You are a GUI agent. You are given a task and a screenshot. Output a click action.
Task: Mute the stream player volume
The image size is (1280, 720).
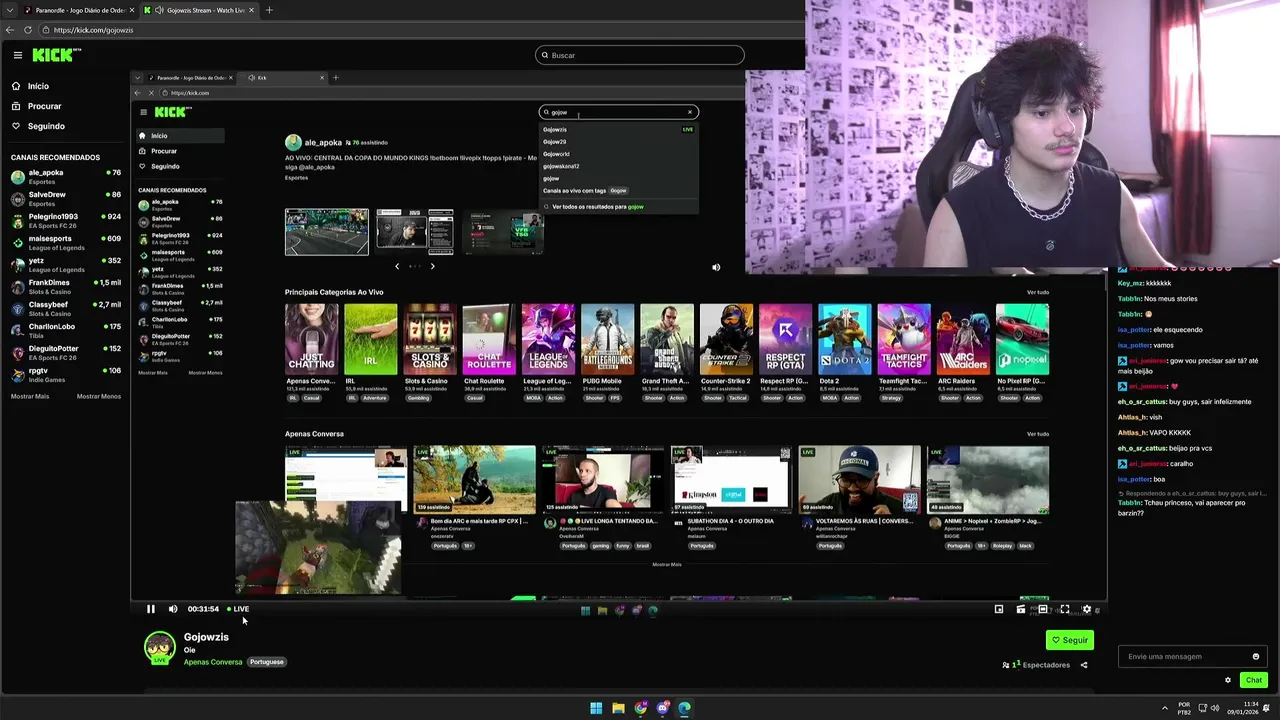pyautogui.click(x=173, y=609)
